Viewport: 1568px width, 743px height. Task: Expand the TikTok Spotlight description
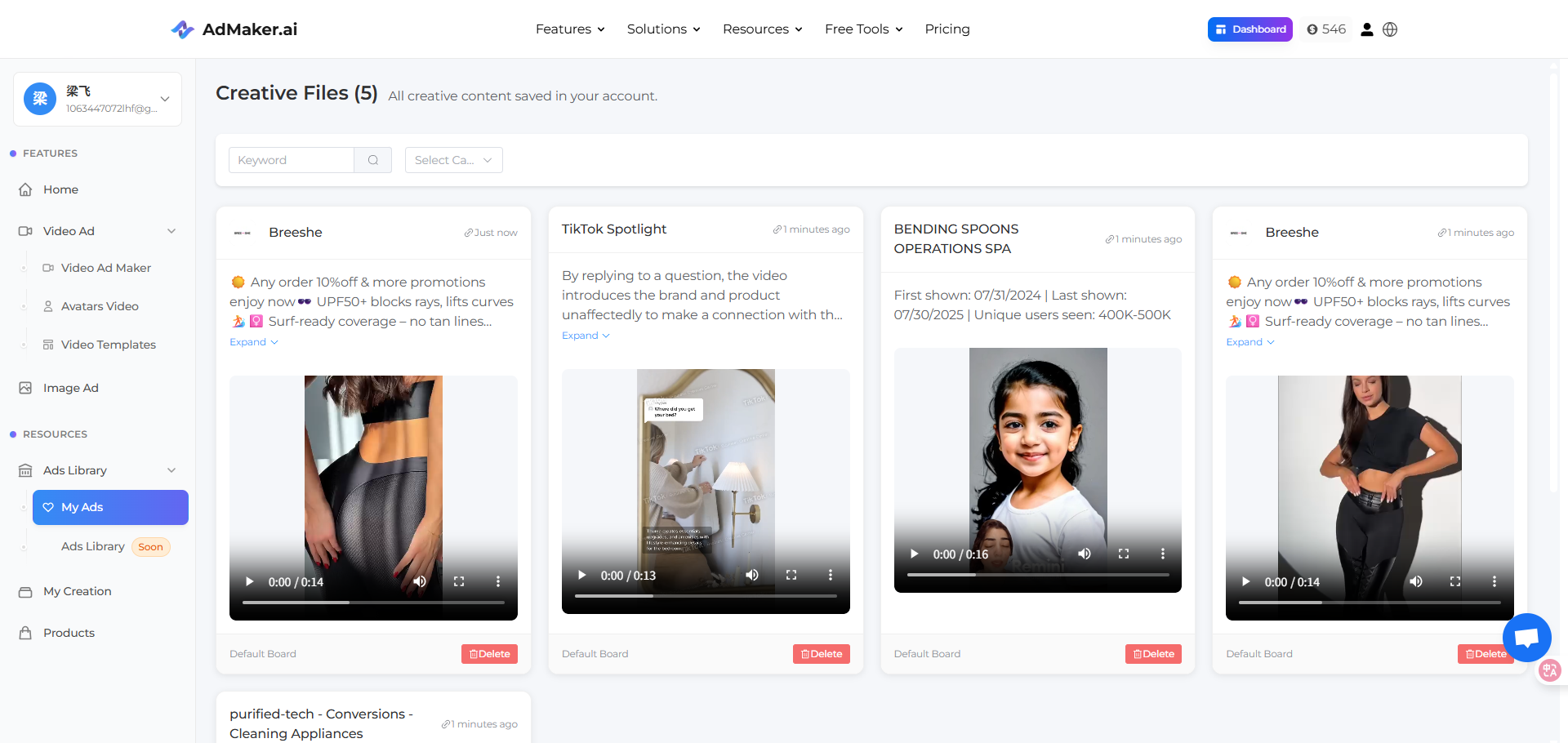point(586,336)
